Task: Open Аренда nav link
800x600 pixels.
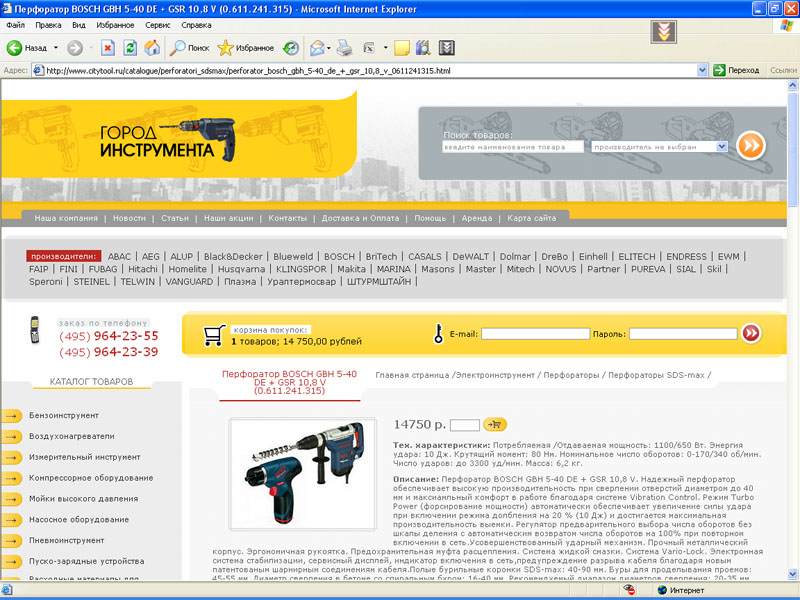Action: click(477, 218)
